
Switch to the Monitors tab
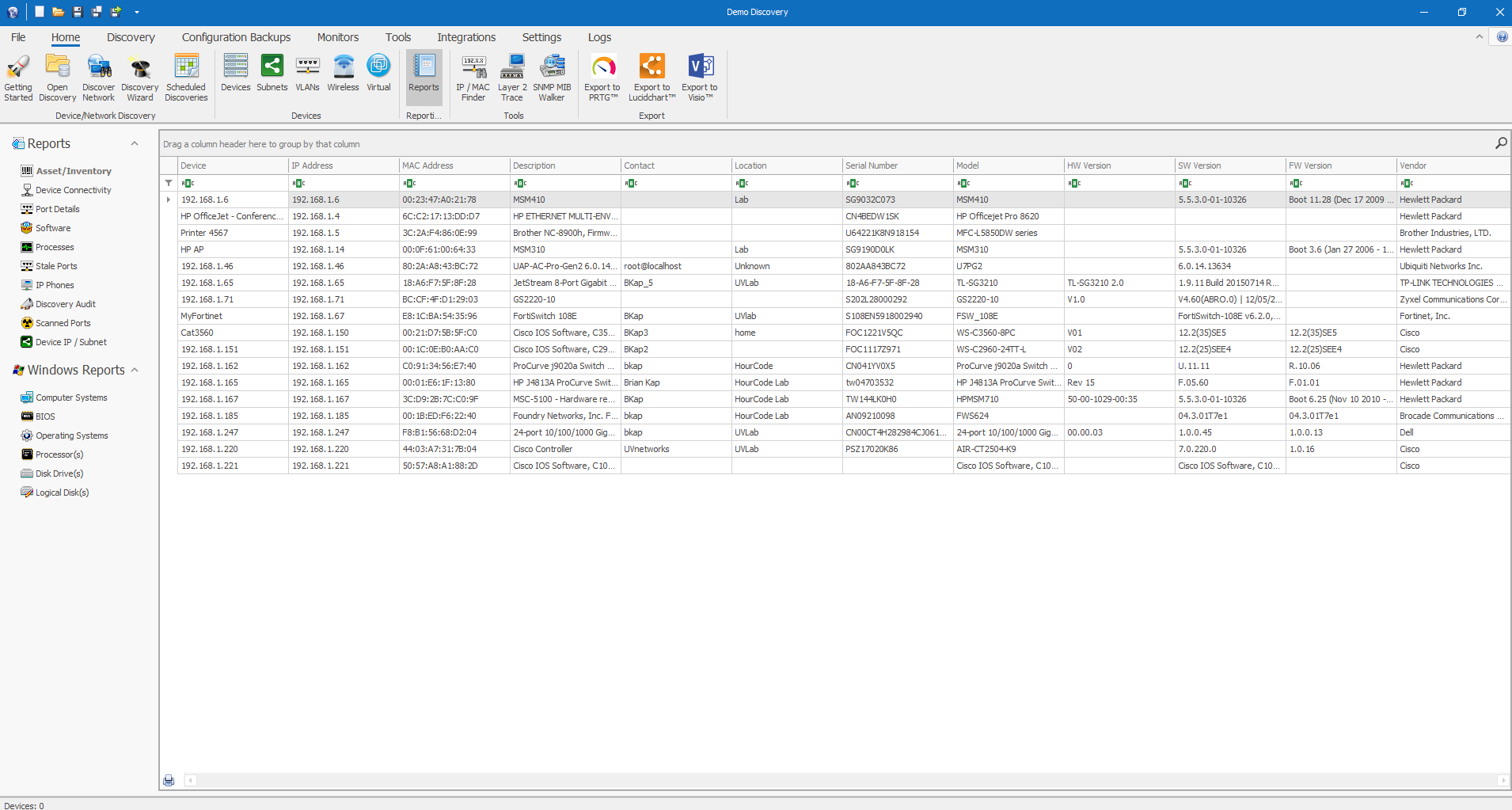(338, 37)
